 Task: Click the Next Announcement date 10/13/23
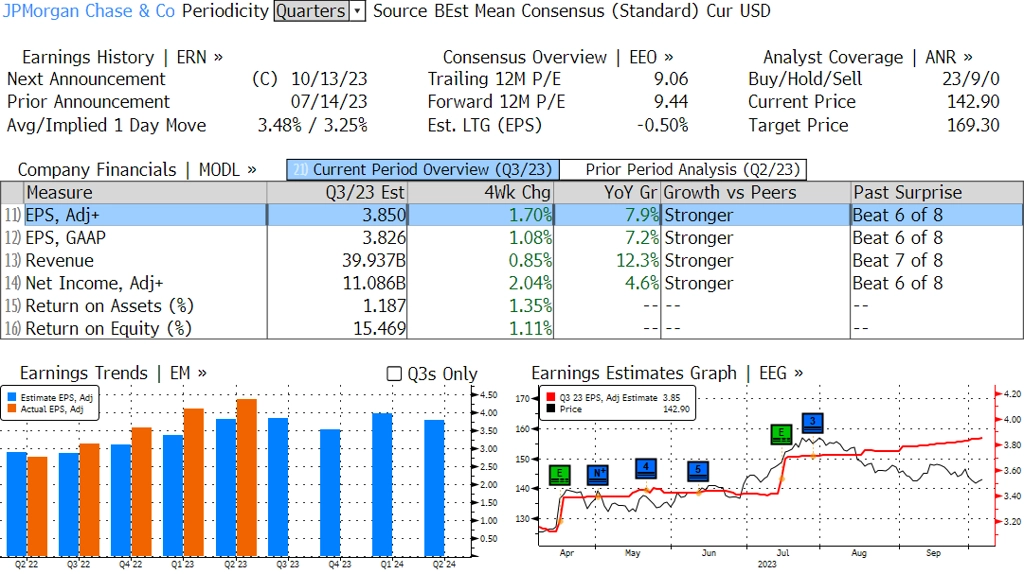(x=329, y=79)
